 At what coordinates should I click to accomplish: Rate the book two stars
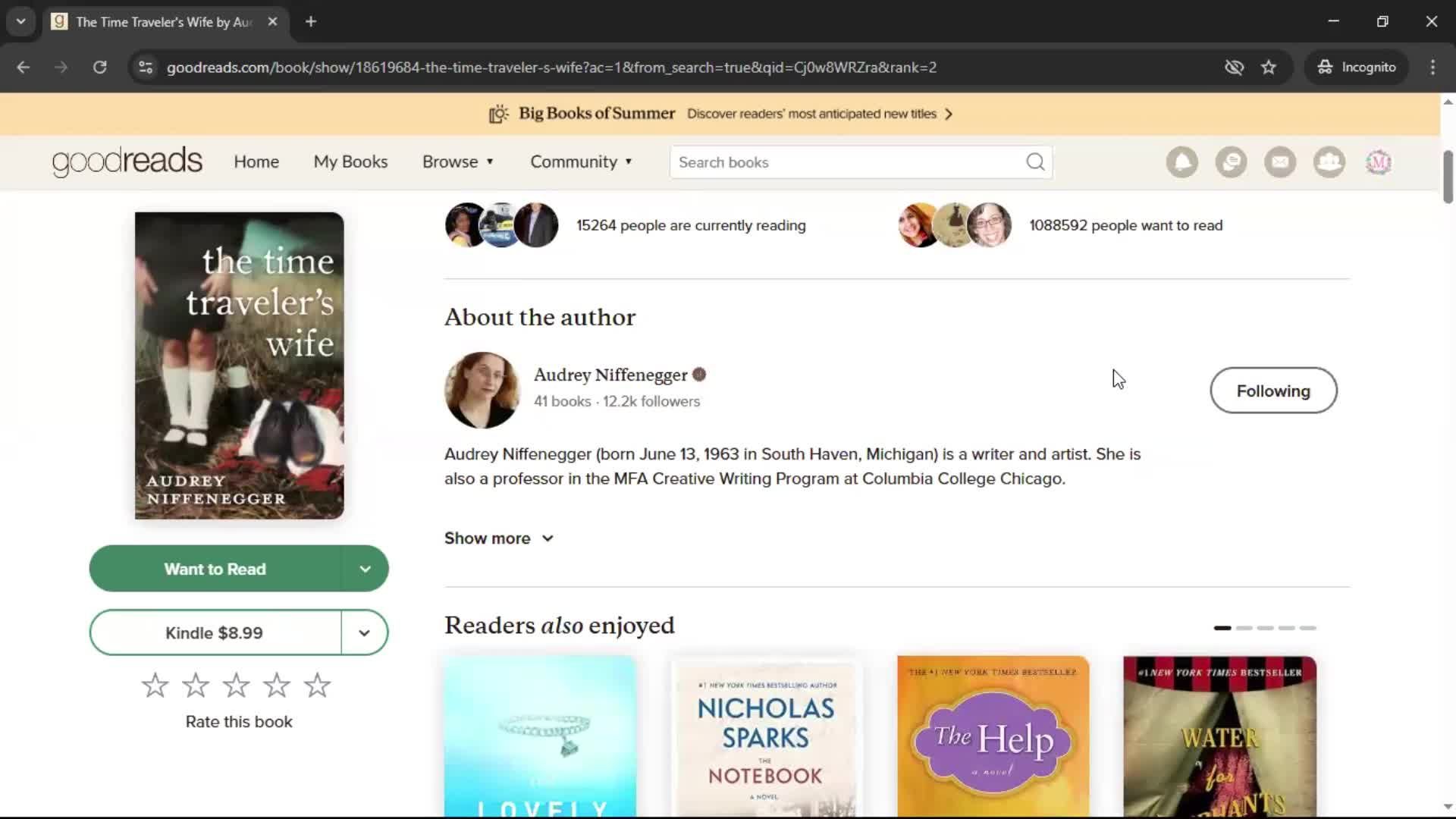click(x=196, y=686)
